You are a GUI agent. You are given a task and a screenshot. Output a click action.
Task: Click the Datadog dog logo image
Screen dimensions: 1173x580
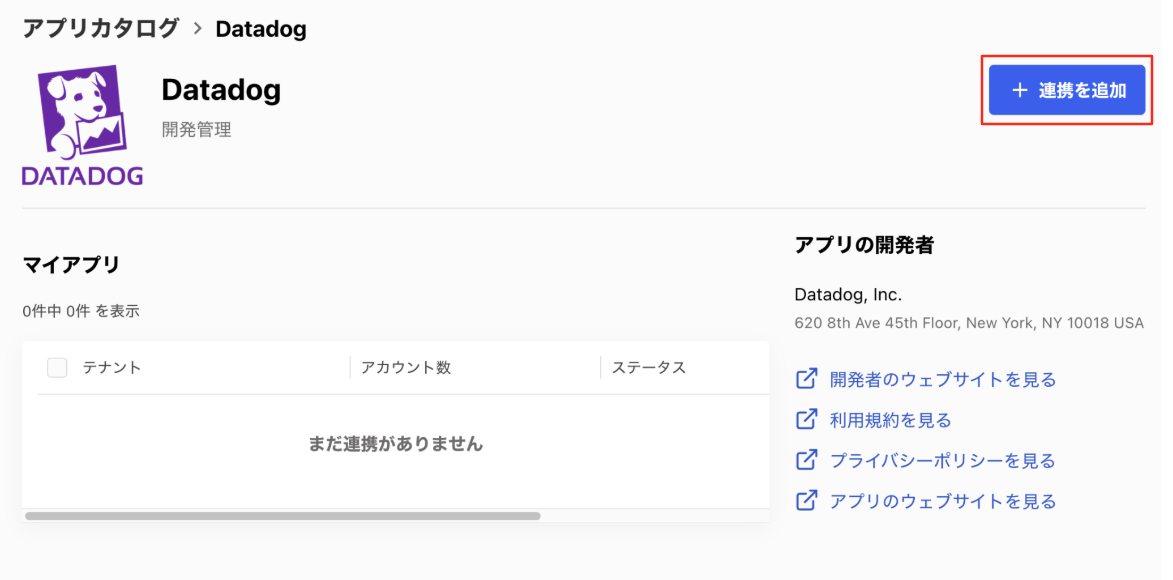[82, 125]
